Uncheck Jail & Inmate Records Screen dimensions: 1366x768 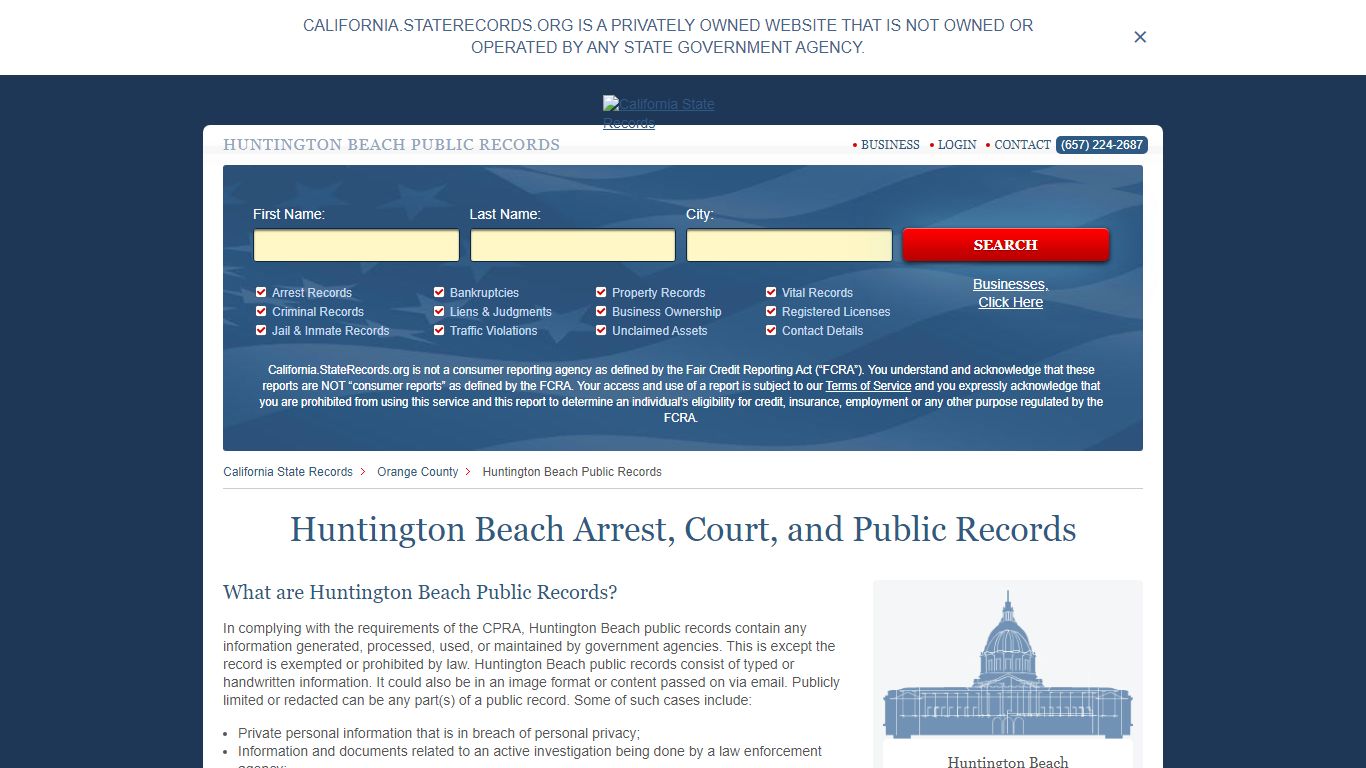point(261,330)
